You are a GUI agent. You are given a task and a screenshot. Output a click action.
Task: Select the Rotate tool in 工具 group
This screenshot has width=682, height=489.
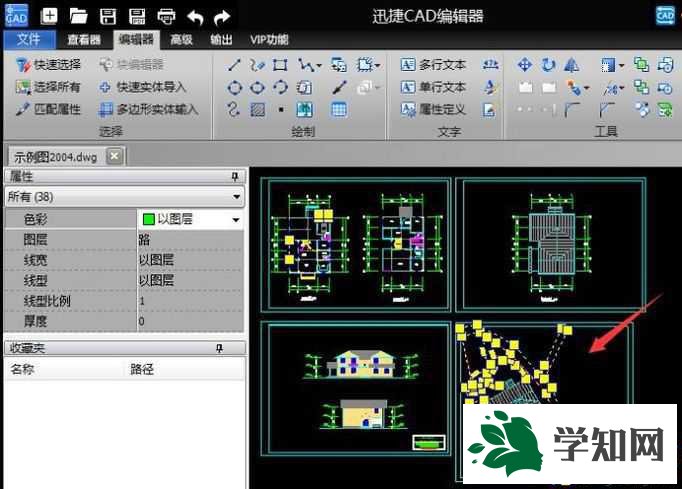pos(548,65)
